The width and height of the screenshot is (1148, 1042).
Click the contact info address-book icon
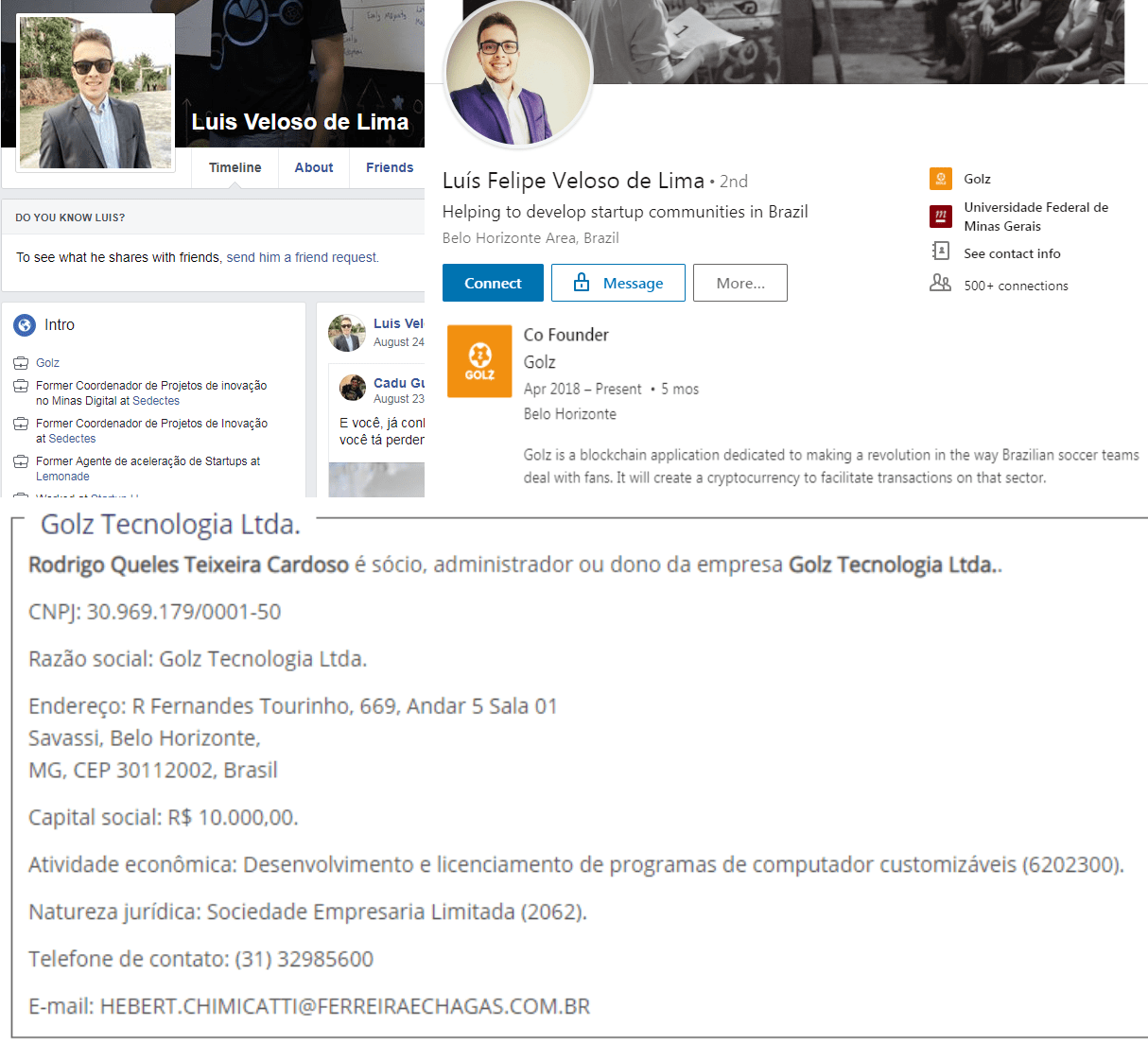click(x=941, y=251)
